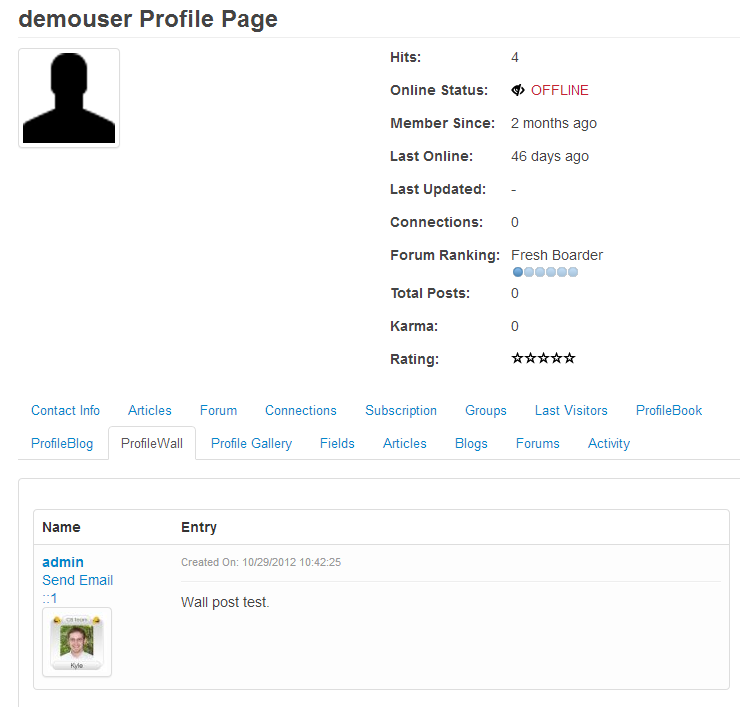Click the 'Fresh Boarder' ranking text
Screen dimensions: 740x707
tap(557, 255)
